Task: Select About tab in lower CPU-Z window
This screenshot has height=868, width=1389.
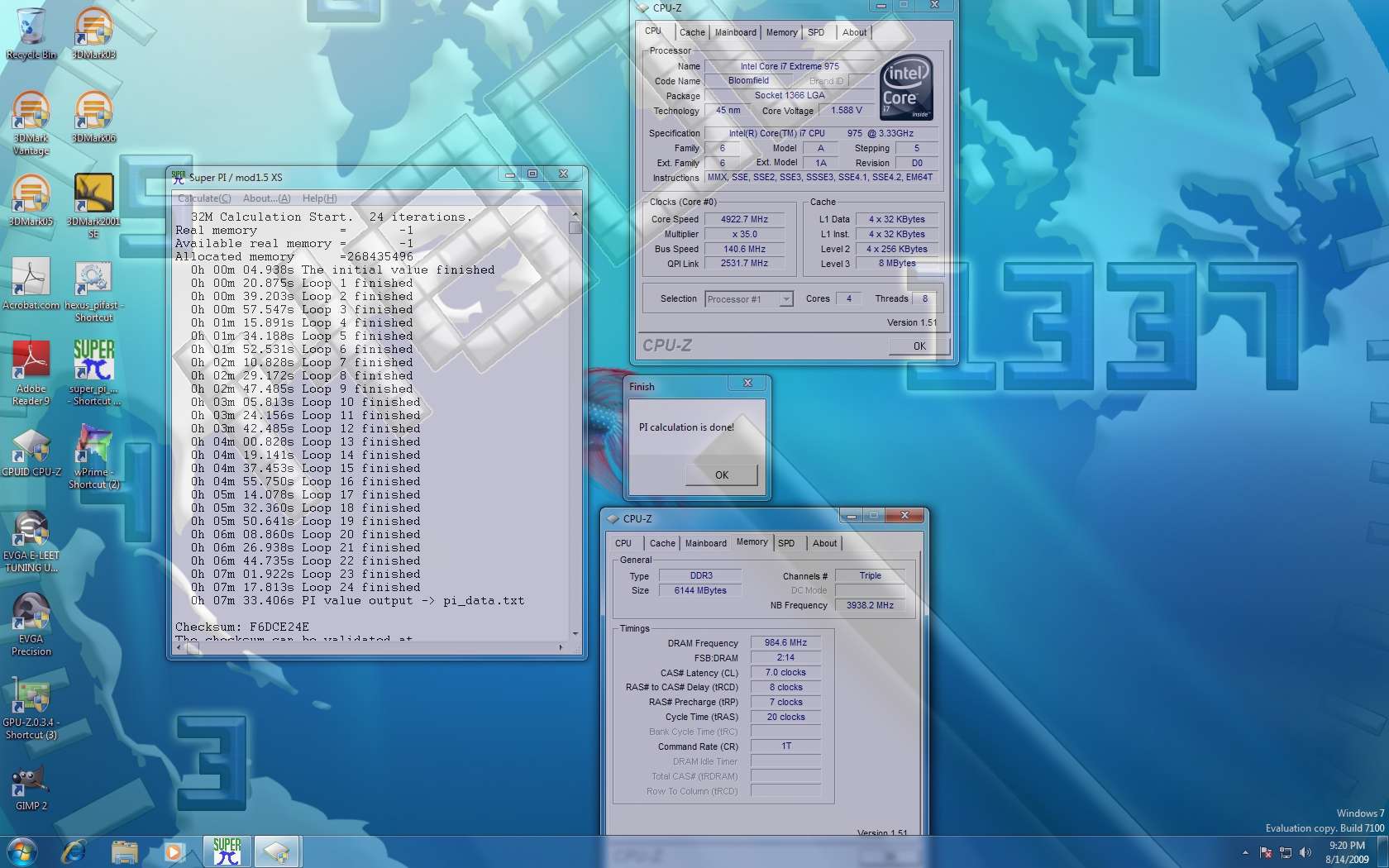Action: (x=824, y=543)
